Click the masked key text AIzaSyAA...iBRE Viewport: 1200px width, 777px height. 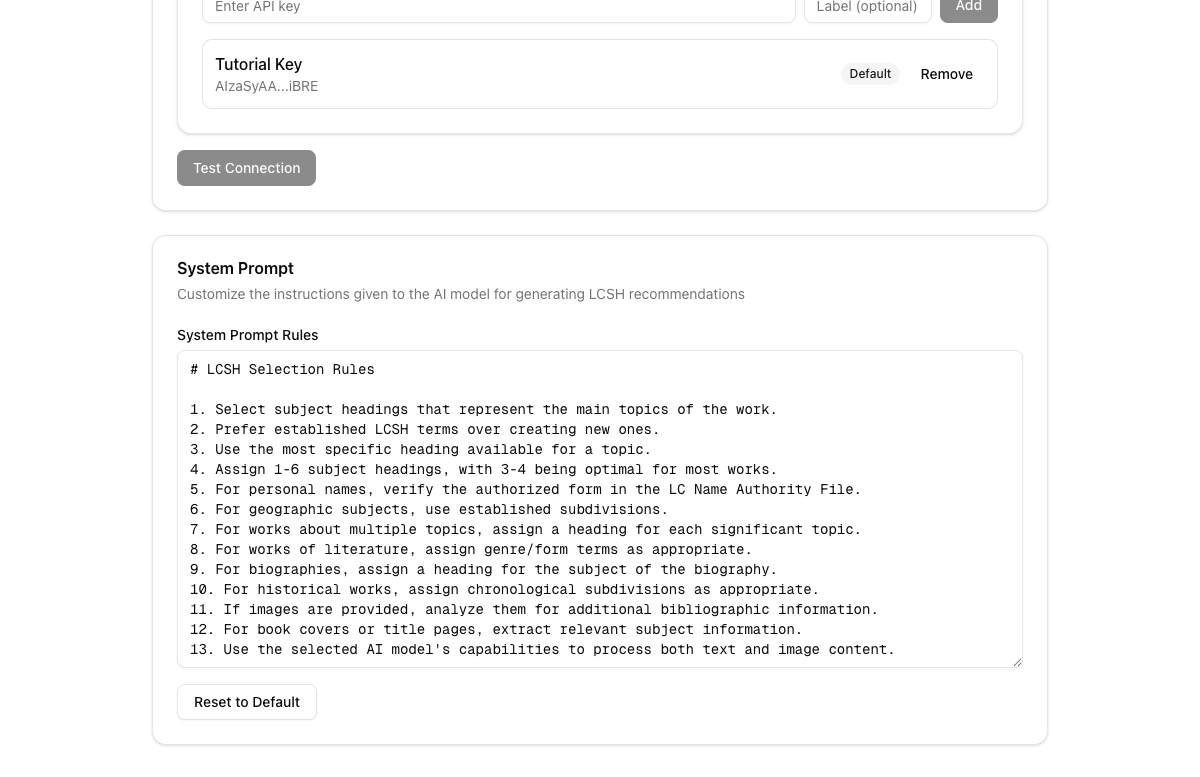pyautogui.click(x=266, y=86)
